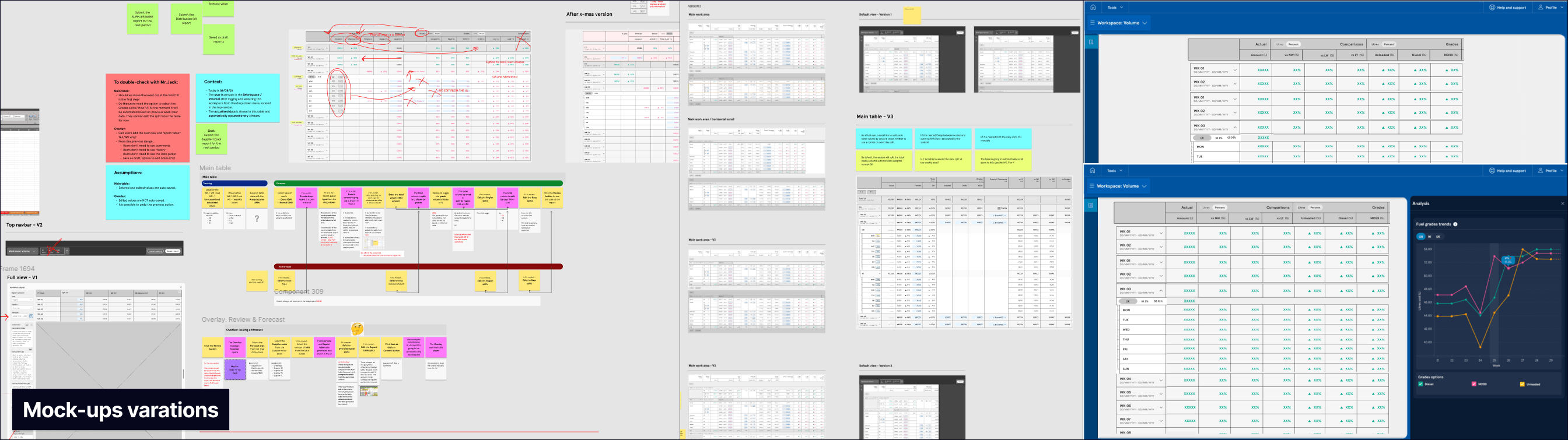Switch the Fuel grades trends chart to UK
Viewport: 1568px width, 440px height.
(x=1438, y=237)
